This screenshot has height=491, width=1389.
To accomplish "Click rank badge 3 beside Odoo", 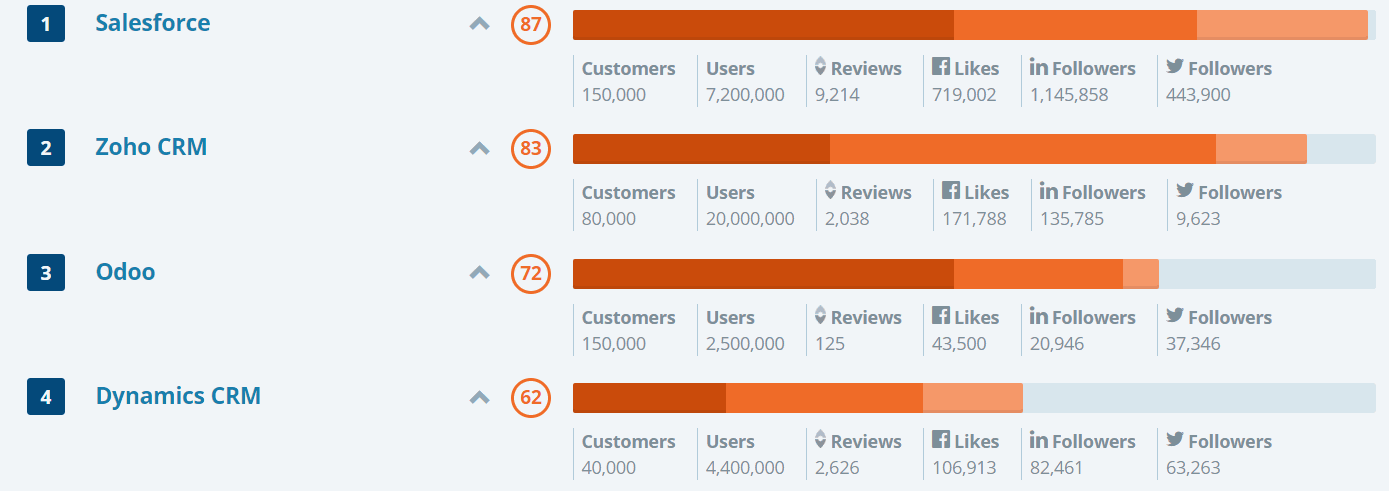I will coord(46,273).
